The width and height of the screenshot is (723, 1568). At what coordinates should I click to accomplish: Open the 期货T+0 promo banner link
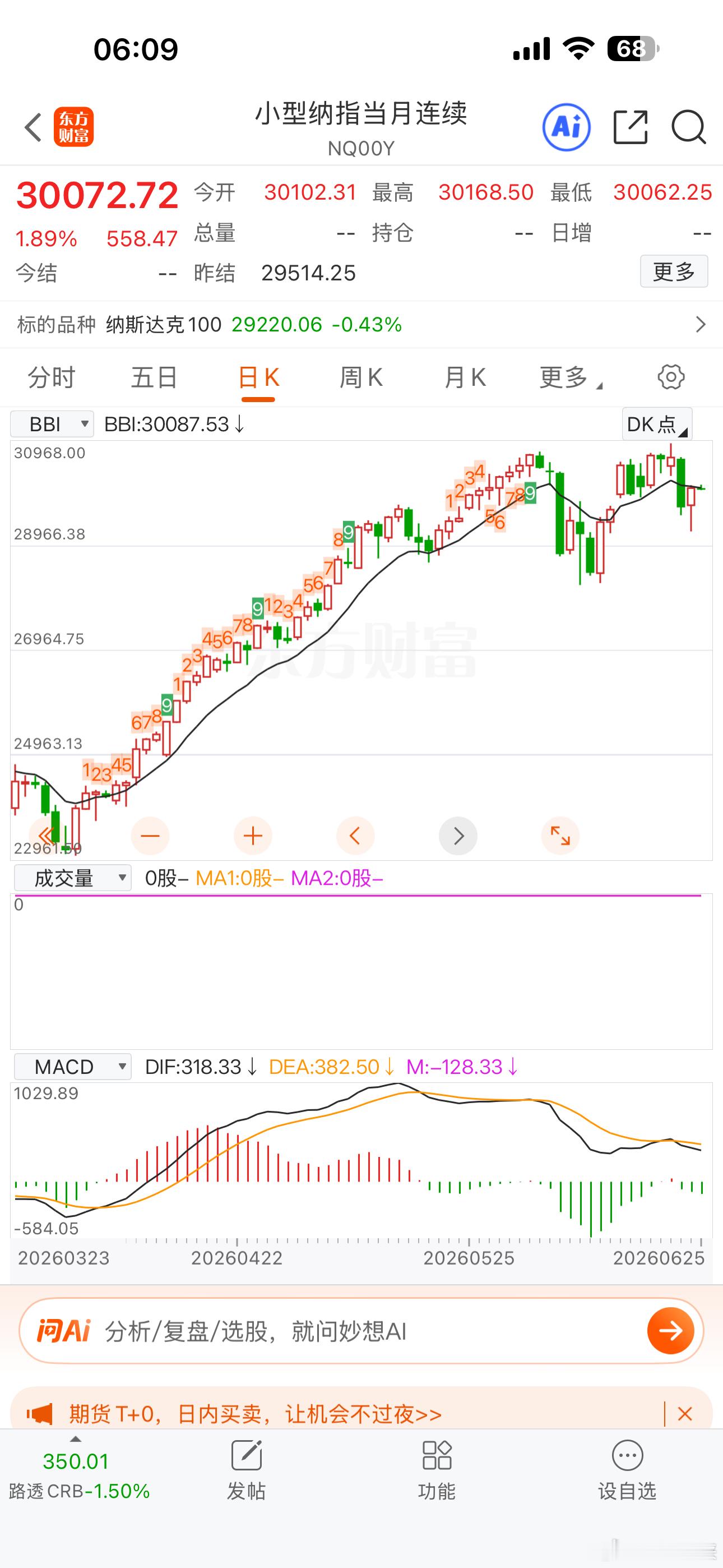[256, 1413]
